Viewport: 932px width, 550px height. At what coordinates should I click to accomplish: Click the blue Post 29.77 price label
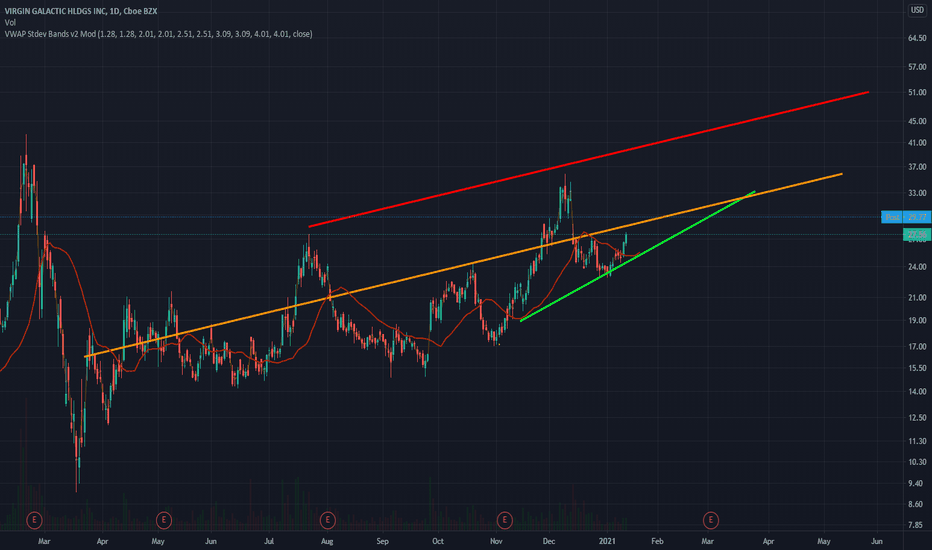coord(906,217)
